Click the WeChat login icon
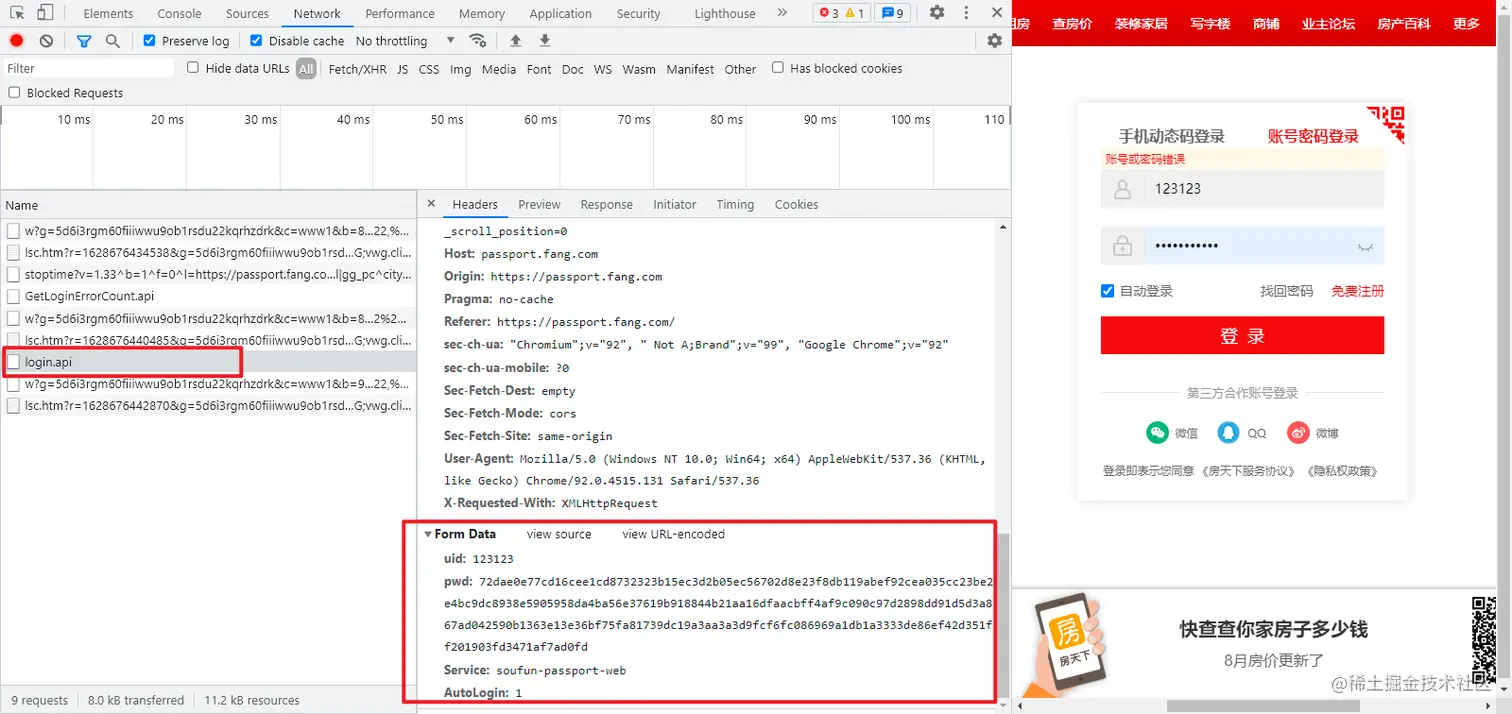This screenshot has width=1512, height=714. tap(1157, 433)
